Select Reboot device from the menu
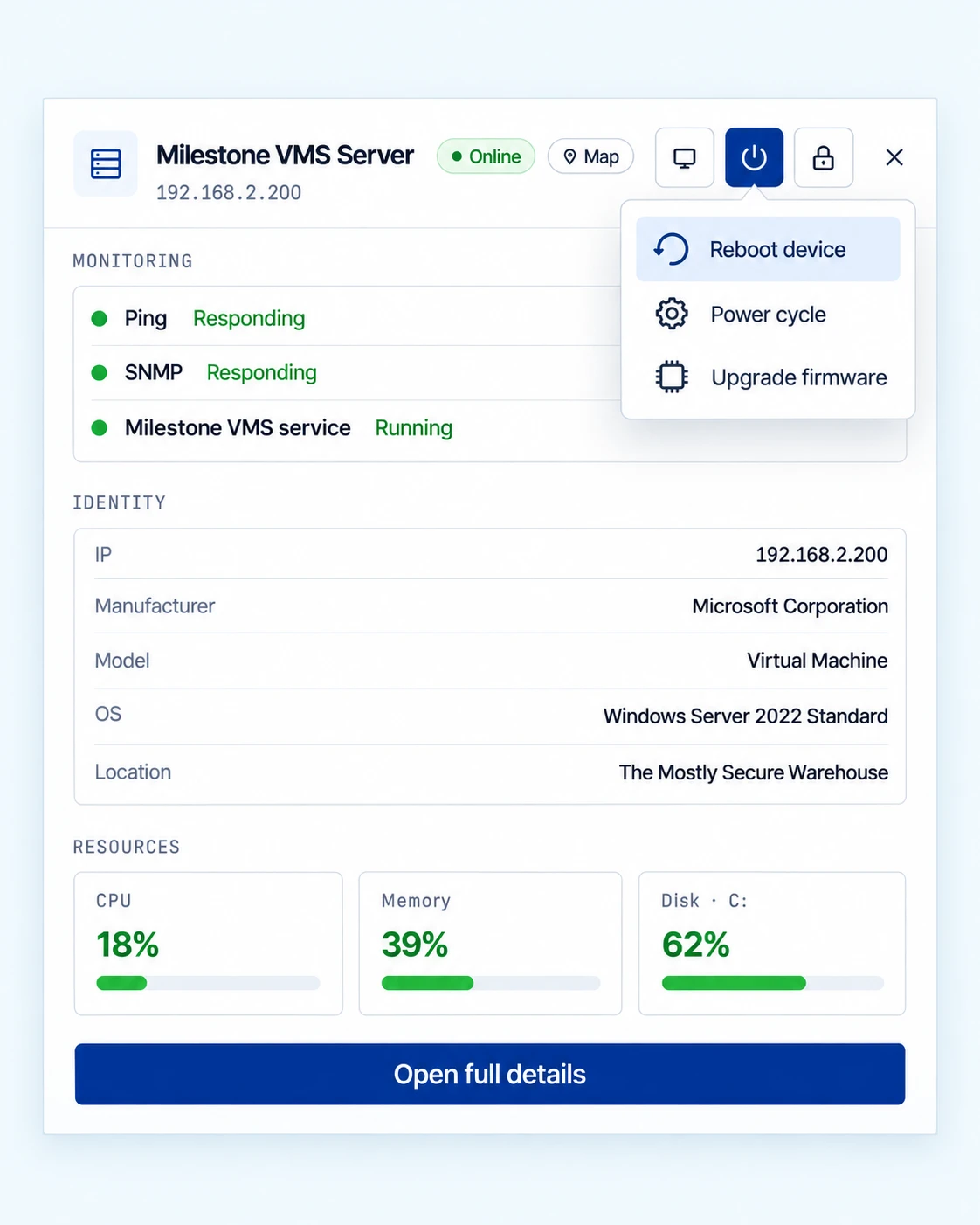Screen dimensions: 980x1225 point(768,249)
